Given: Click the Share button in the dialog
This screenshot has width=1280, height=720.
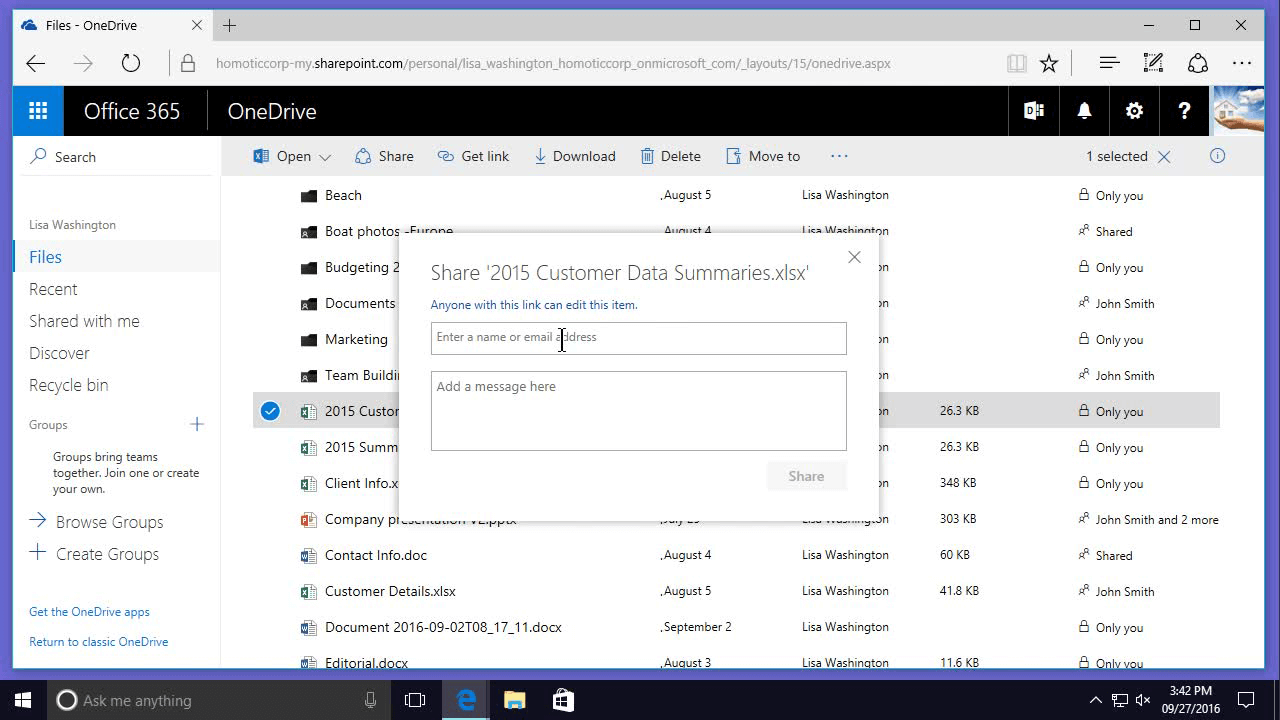Looking at the screenshot, I should pos(806,476).
